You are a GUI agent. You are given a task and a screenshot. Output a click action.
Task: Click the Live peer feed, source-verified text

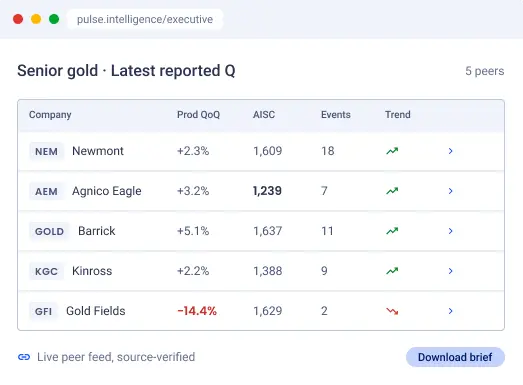(x=116, y=357)
